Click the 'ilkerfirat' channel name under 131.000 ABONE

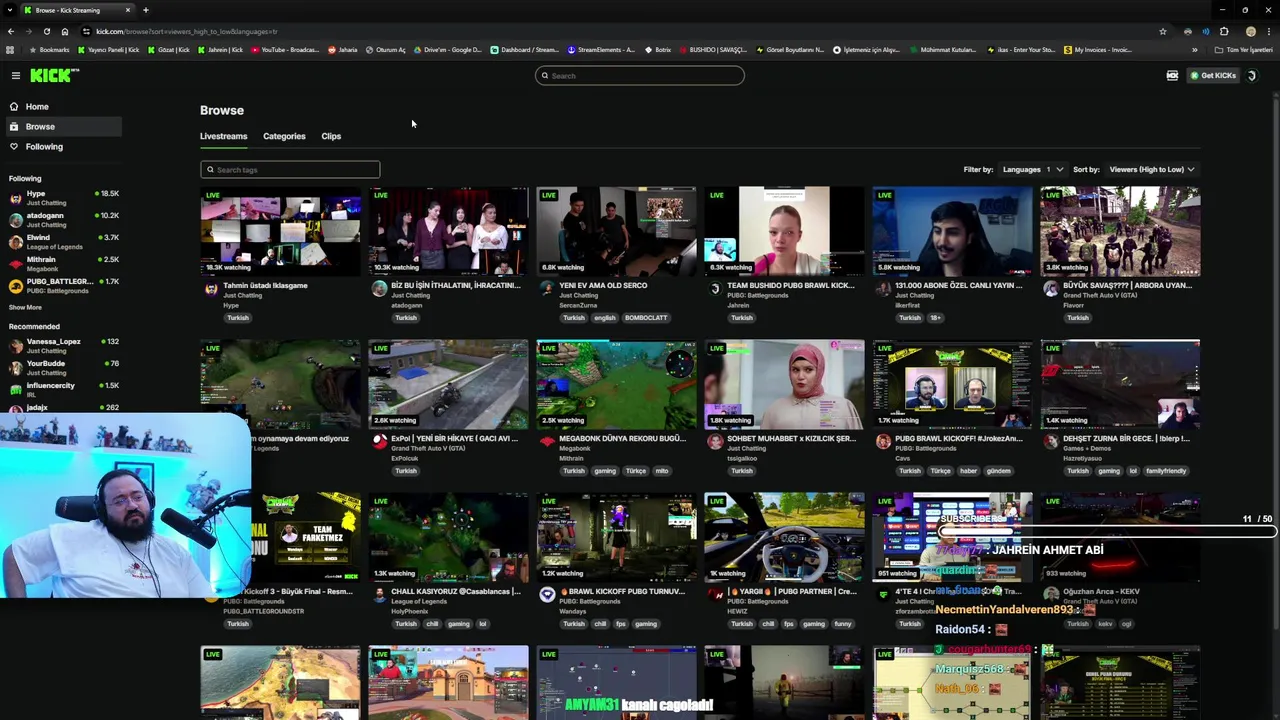pyautogui.click(x=907, y=305)
